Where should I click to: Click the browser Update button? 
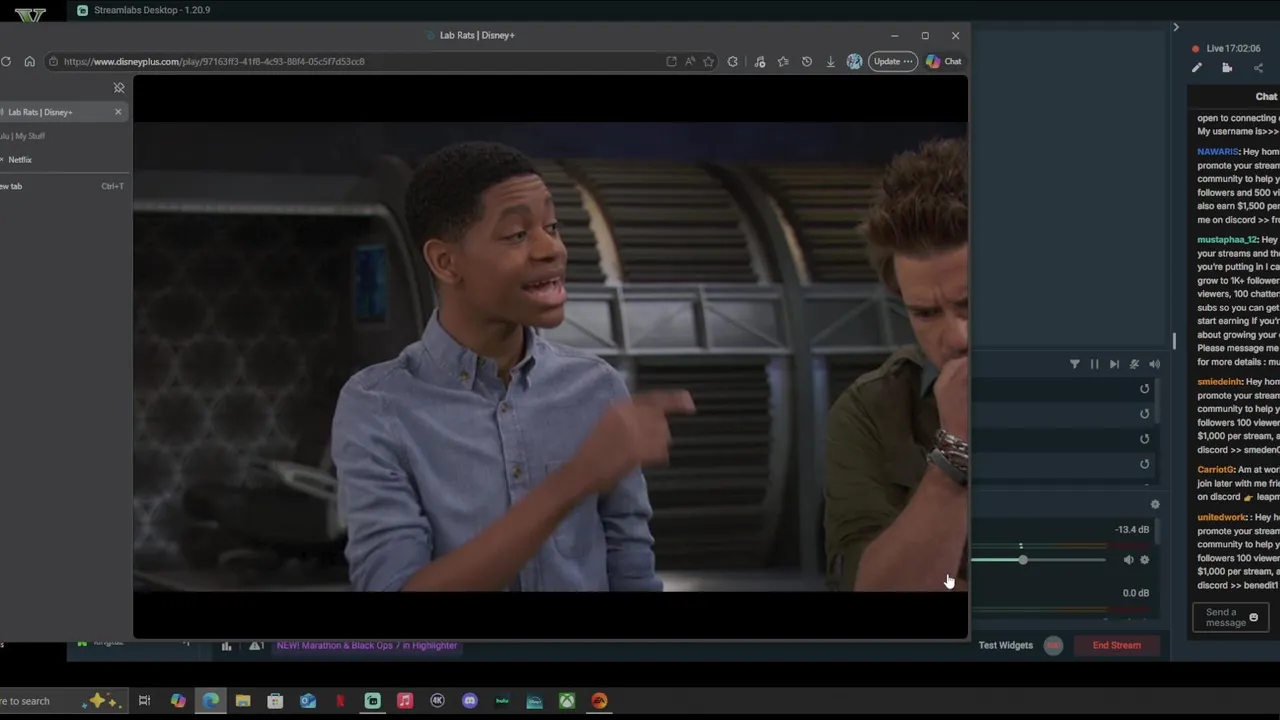click(x=892, y=61)
